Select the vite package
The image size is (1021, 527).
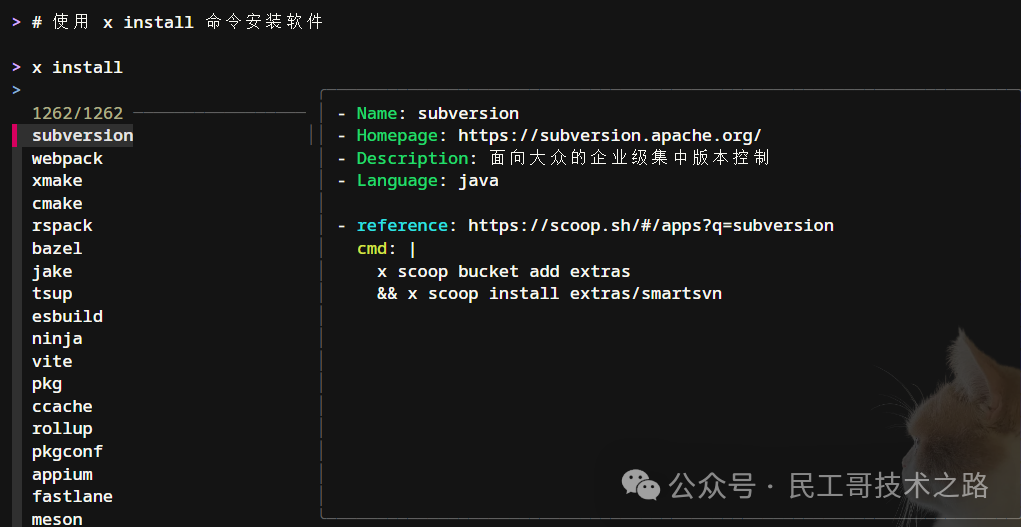52,361
